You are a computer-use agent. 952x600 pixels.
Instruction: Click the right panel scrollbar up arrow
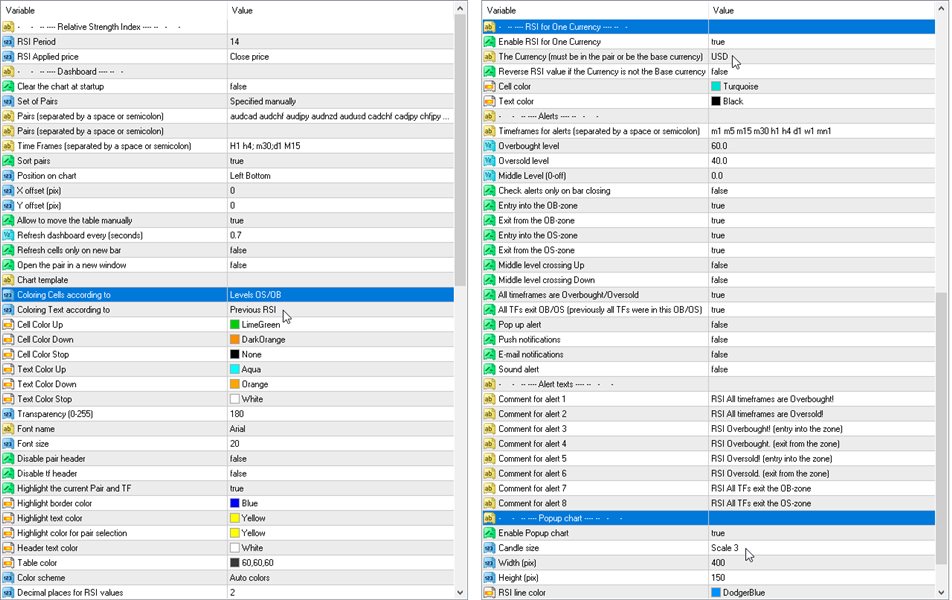click(941, 9)
